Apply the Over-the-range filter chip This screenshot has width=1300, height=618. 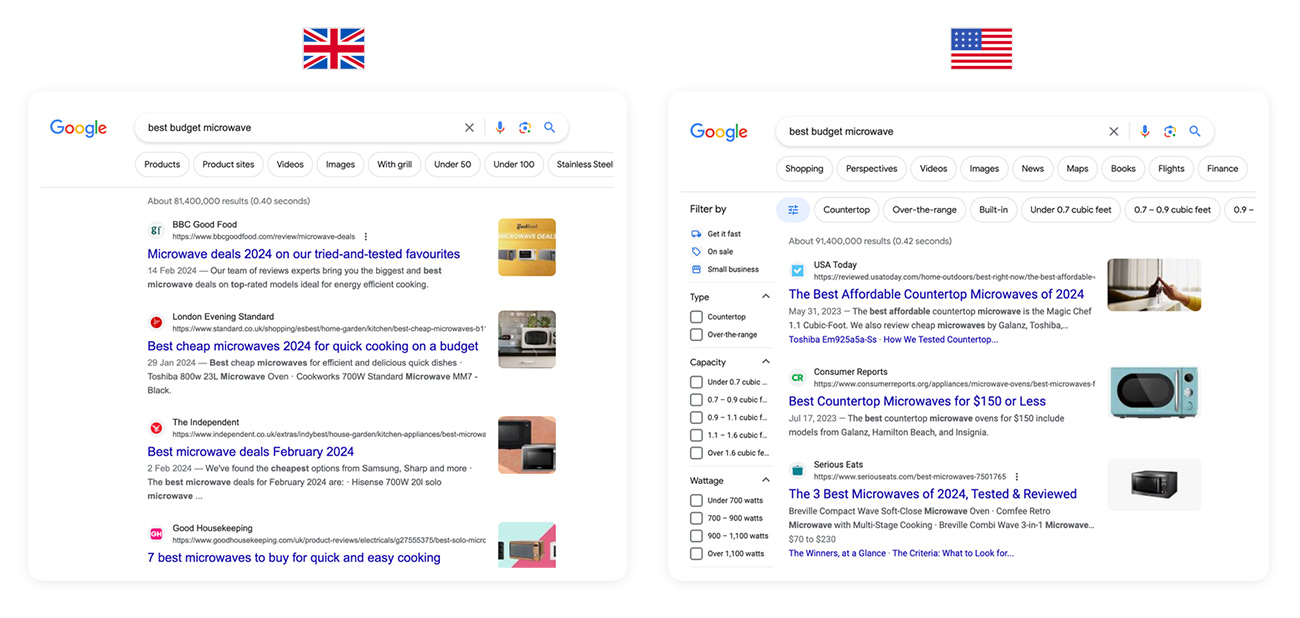(924, 210)
